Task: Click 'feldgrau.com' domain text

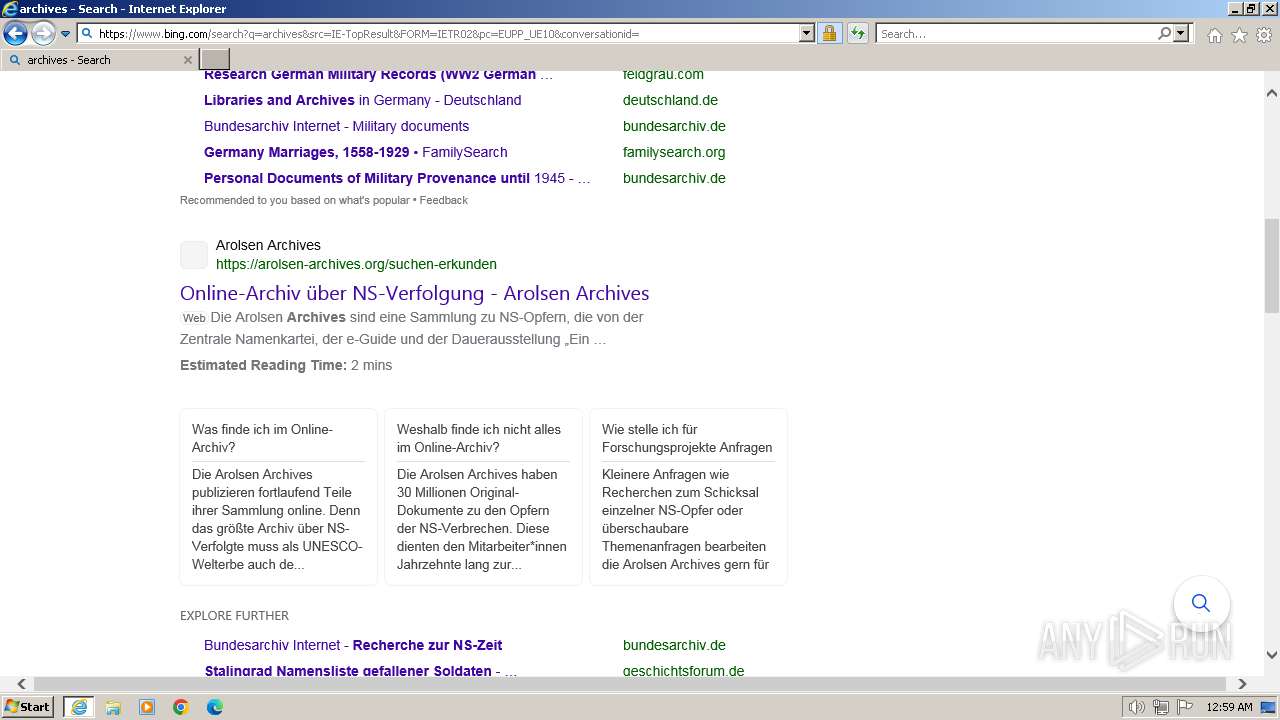Action: click(x=663, y=74)
